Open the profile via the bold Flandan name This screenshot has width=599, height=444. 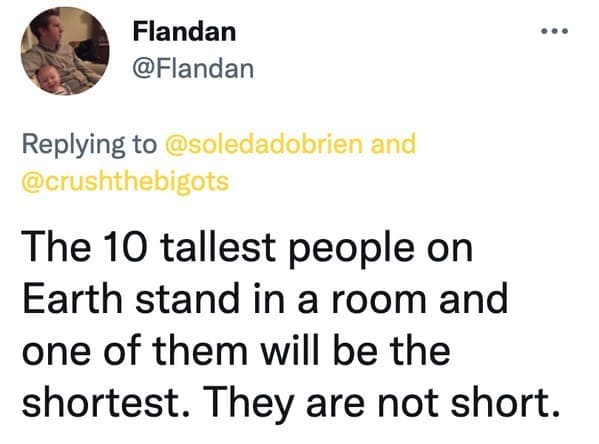[x=185, y=31]
